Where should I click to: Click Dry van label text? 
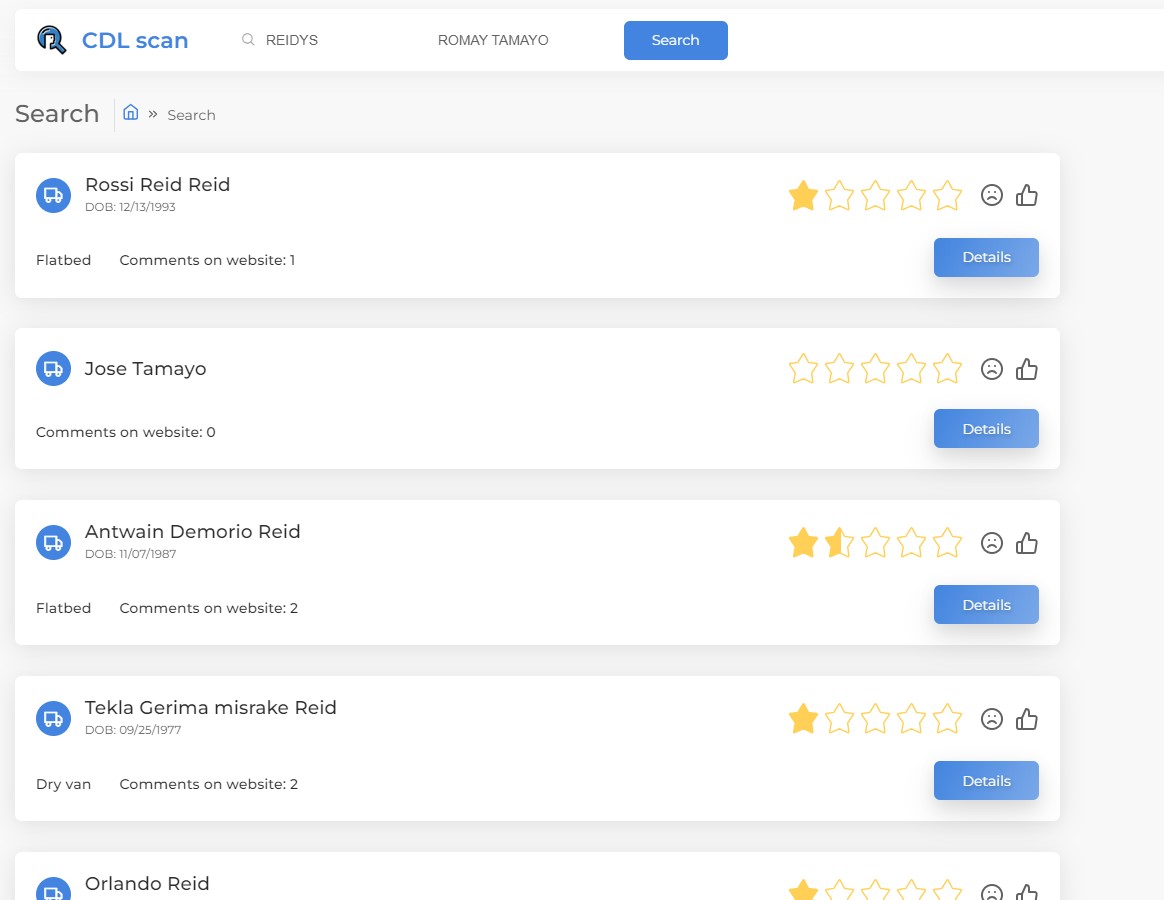63,784
